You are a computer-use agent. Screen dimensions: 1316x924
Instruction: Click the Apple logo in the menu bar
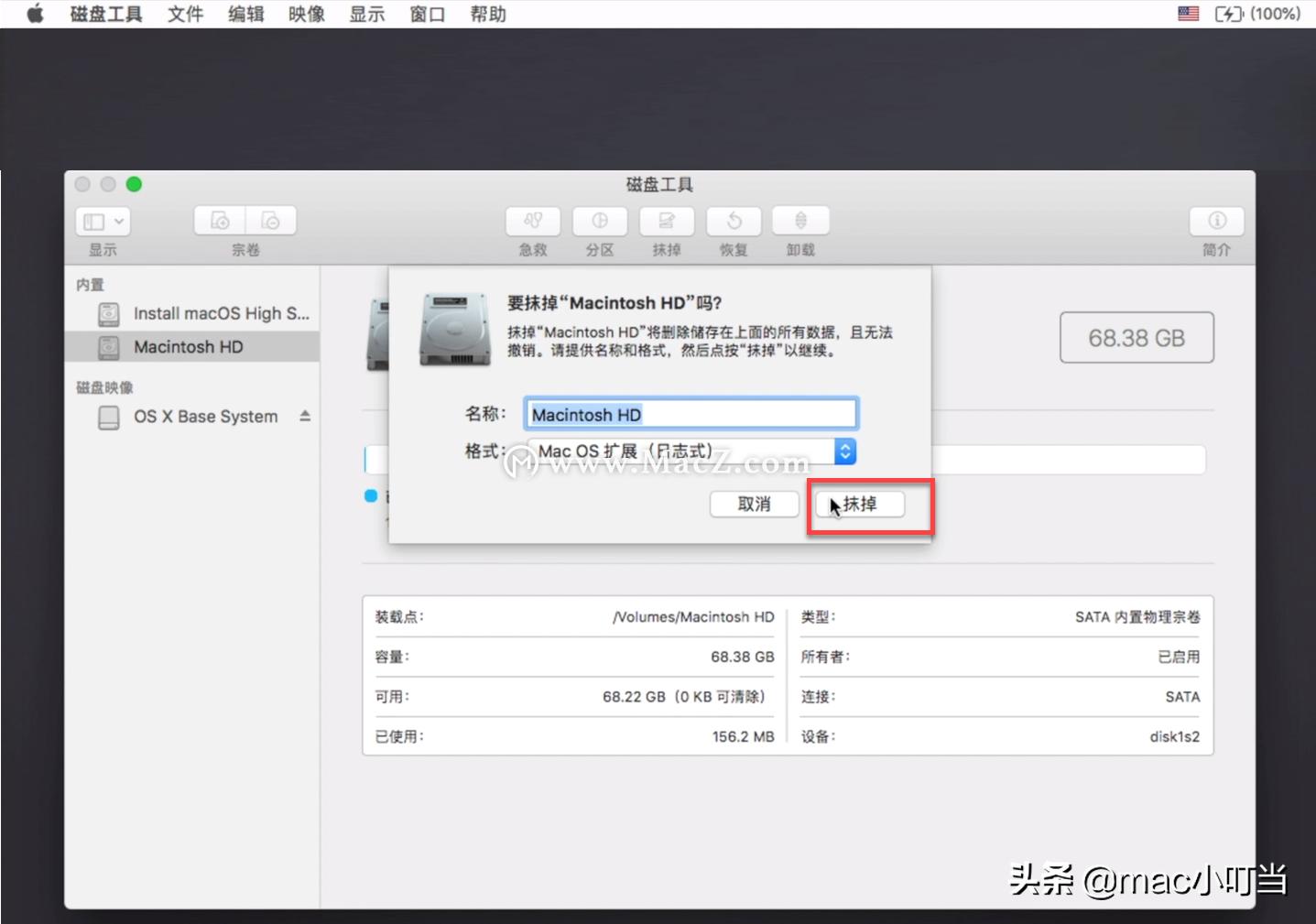pyautogui.click(x=34, y=14)
